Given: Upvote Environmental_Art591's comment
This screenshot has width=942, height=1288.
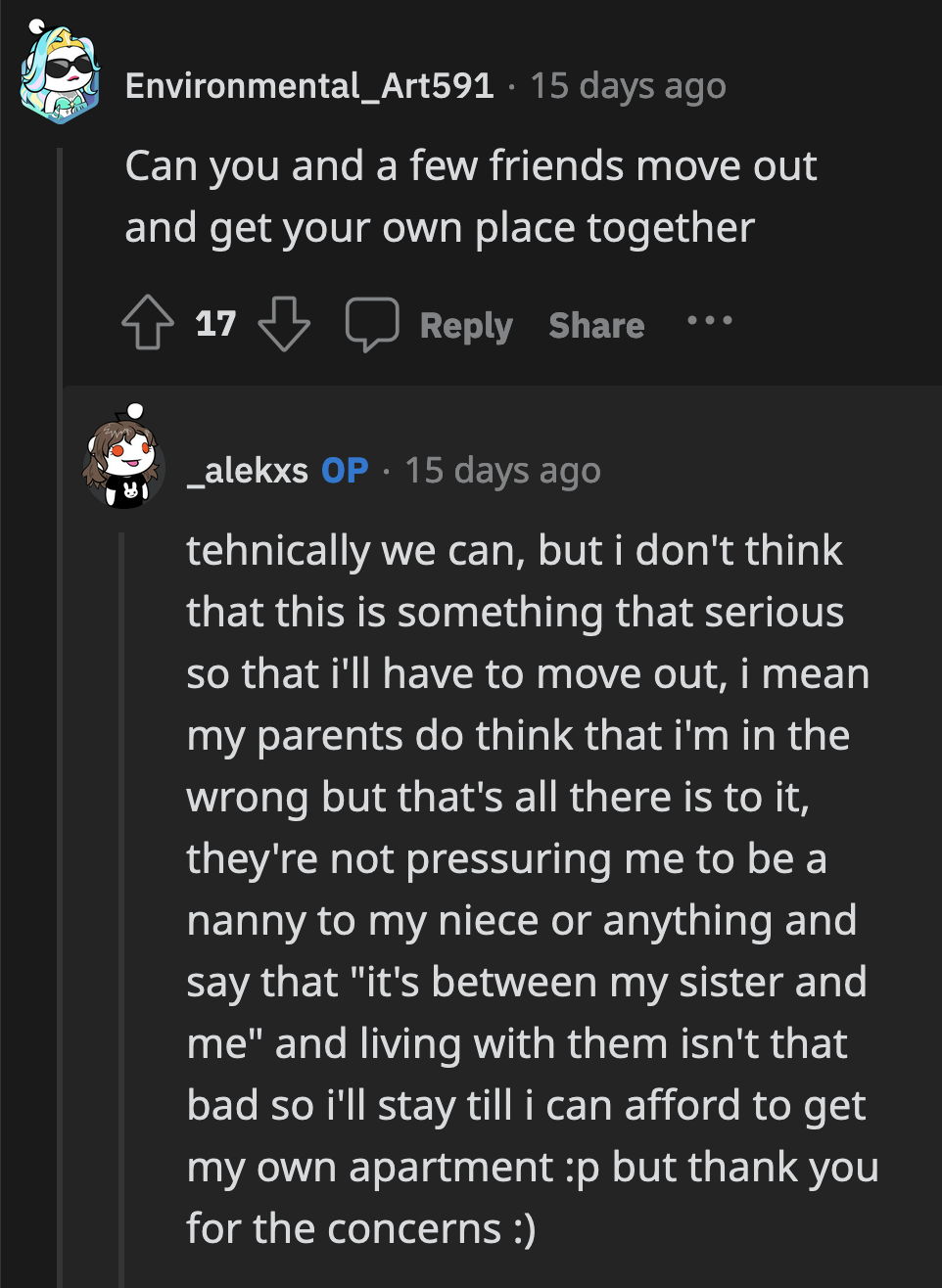Looking at the screenshot, I should point(147,324).
